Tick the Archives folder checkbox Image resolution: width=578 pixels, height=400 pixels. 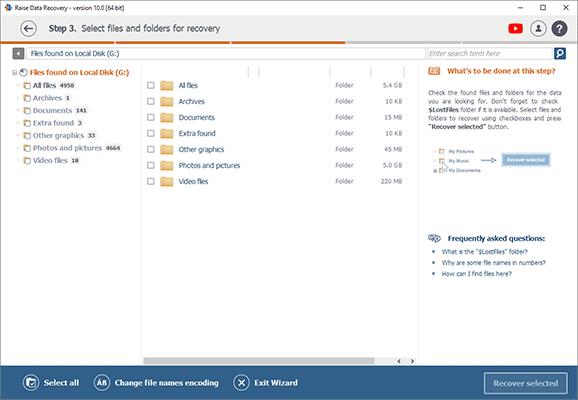pos(150,101)
